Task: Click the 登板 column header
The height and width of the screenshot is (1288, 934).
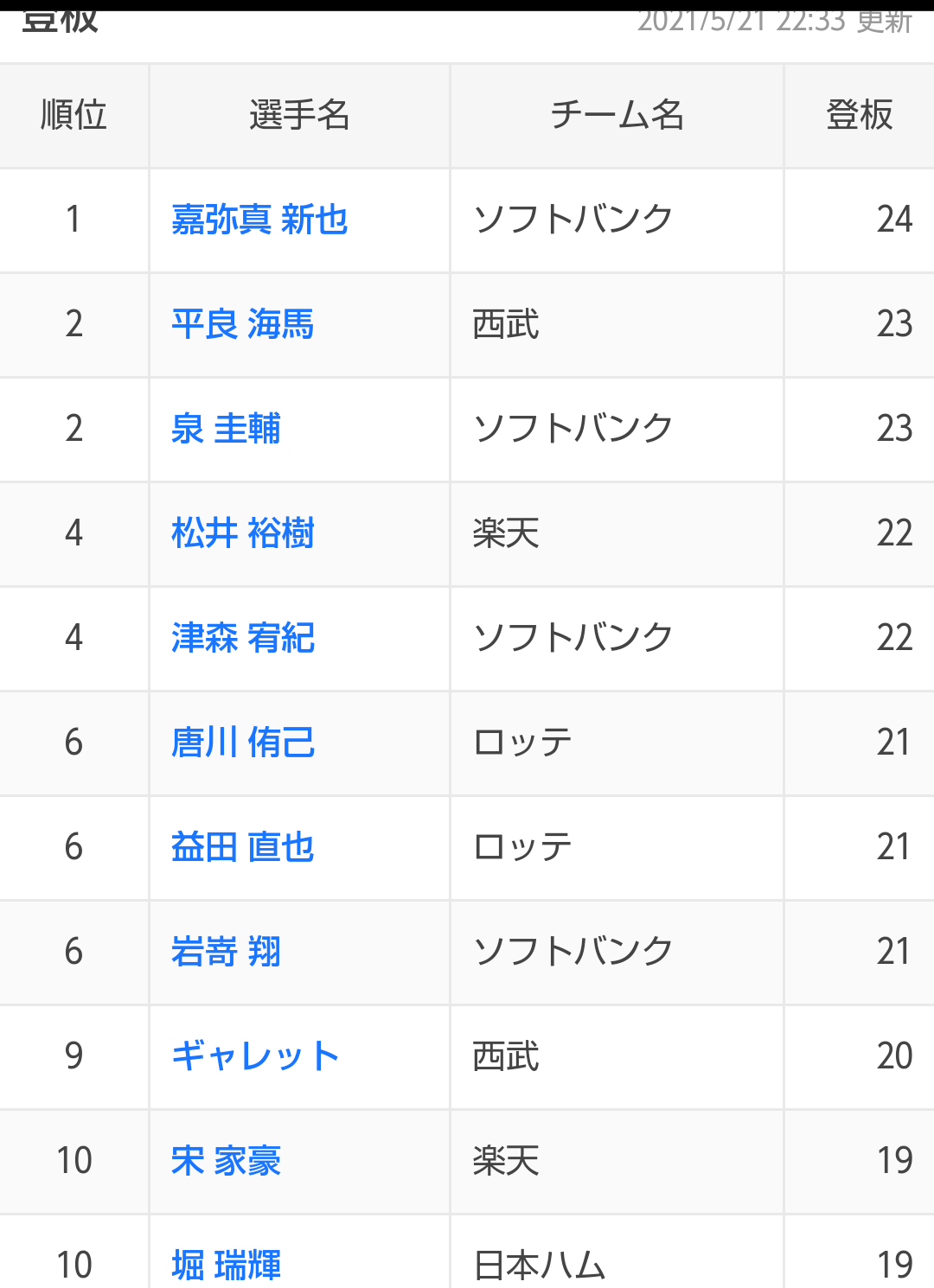Action: tap(859, 115)
